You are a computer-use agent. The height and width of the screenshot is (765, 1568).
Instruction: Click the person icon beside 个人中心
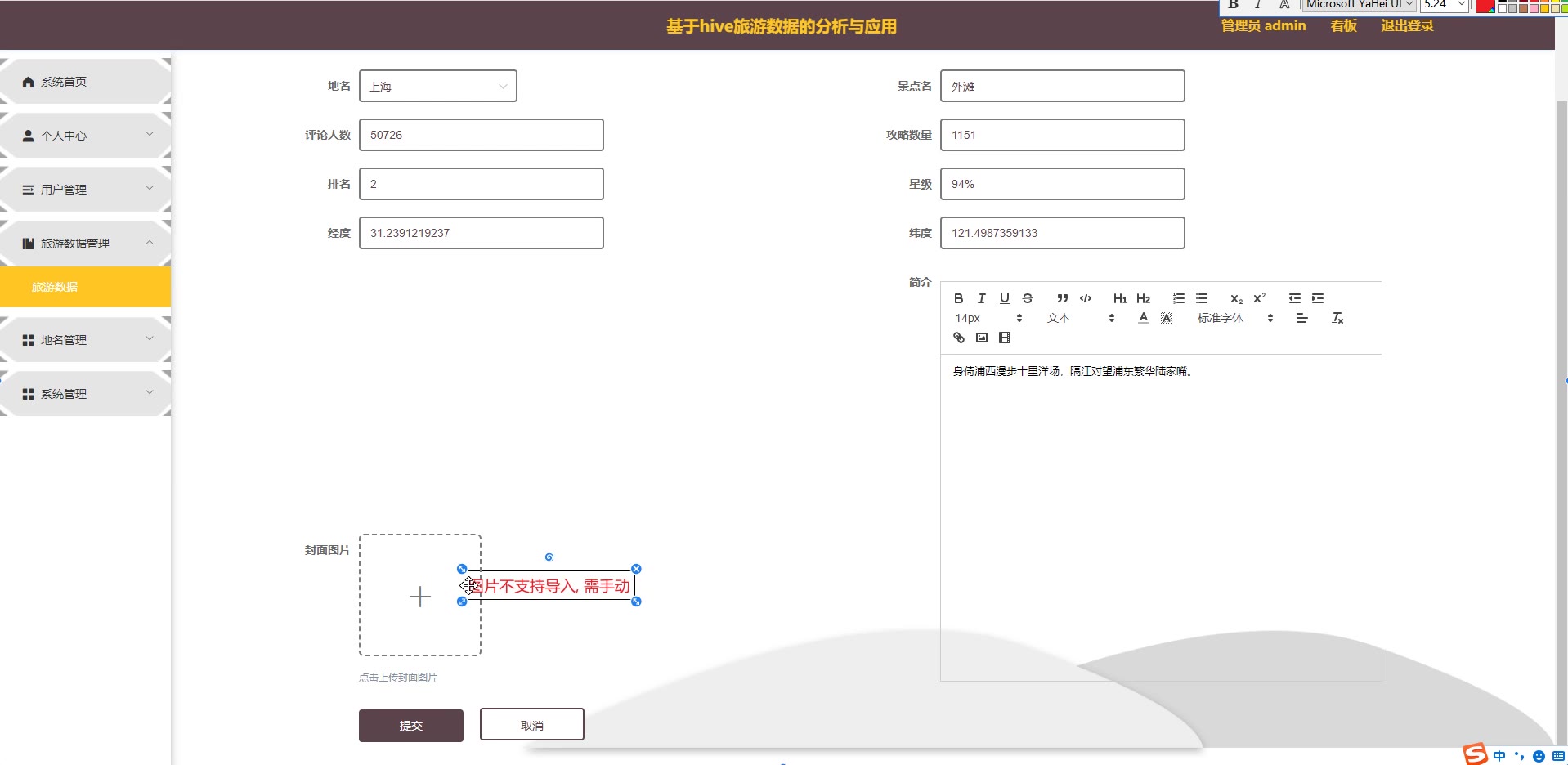pos(29,136)
